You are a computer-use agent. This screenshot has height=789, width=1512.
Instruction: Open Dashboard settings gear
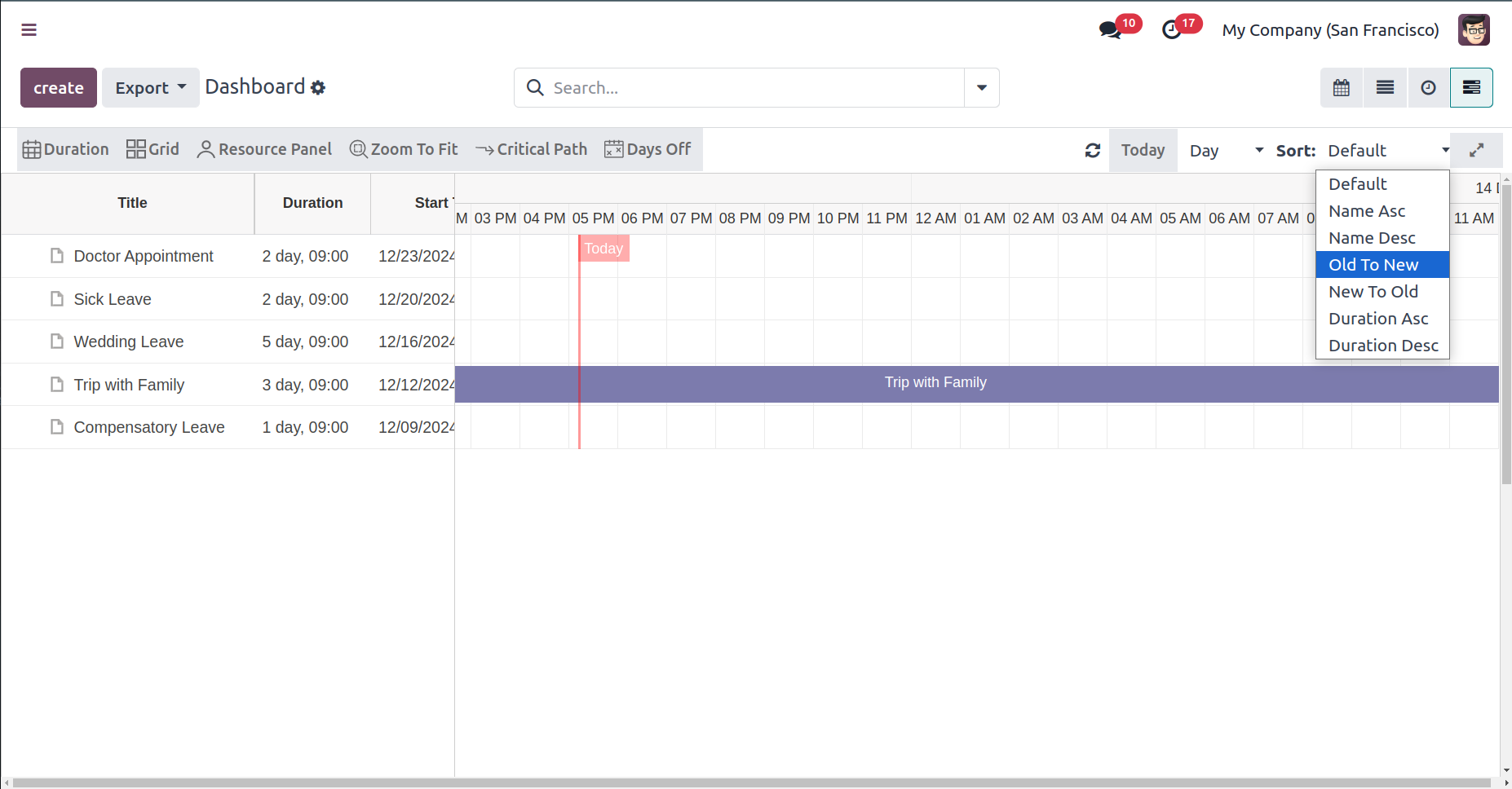coord(318,88)
